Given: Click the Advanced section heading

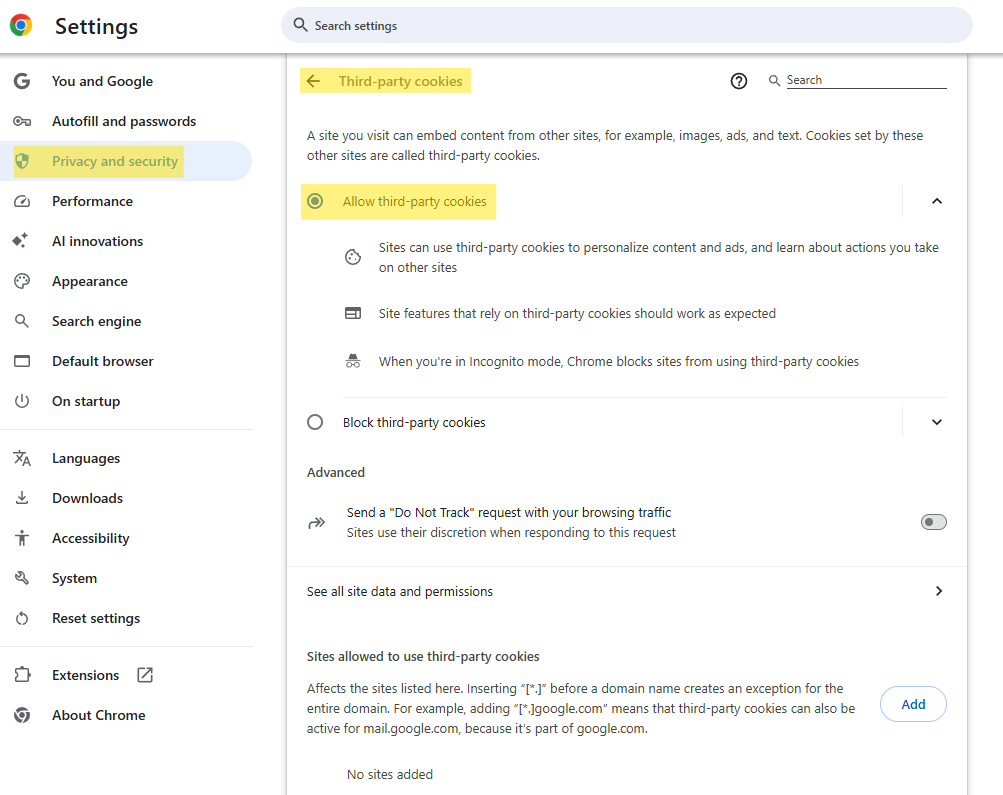Looking at the screenshot, I should (x=336, y=472).
